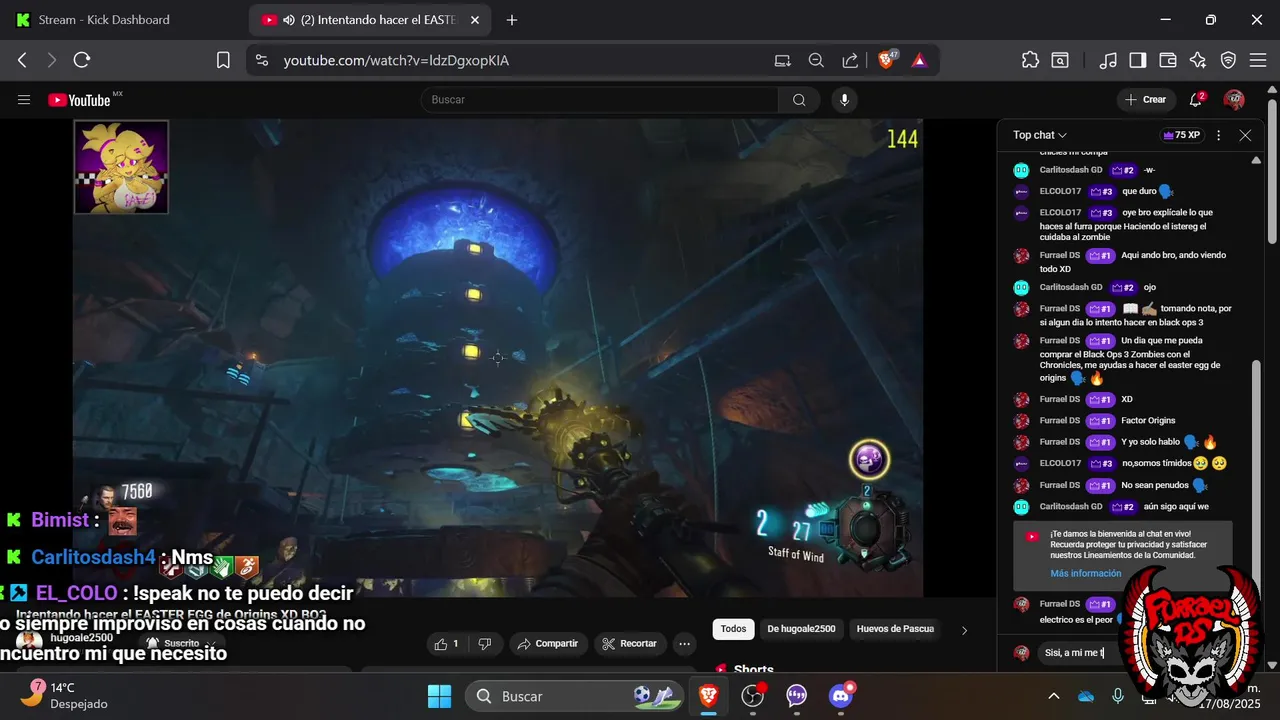Start voice search with the microphone

[x=845, y=99]
